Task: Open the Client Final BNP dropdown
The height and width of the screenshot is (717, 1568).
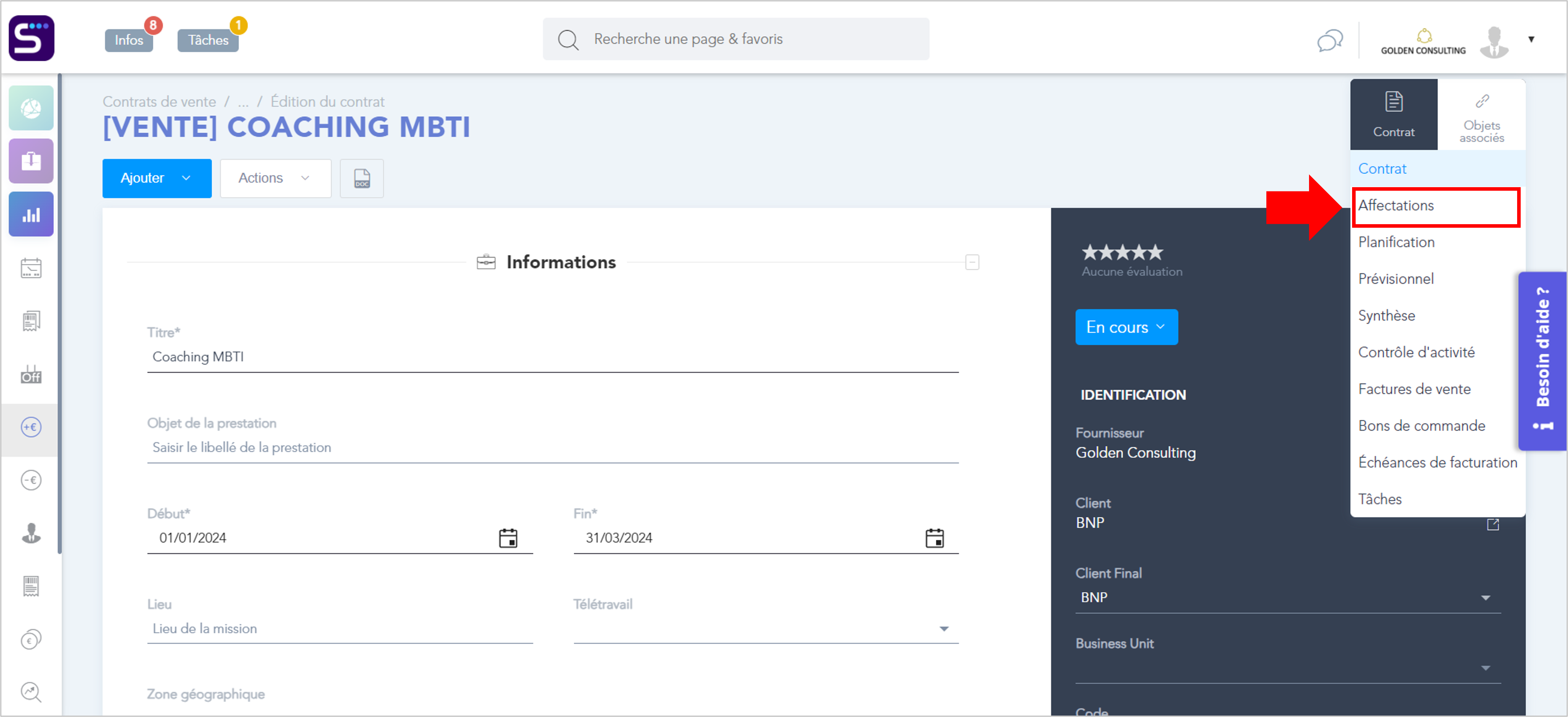Action: coord(1288,598)
